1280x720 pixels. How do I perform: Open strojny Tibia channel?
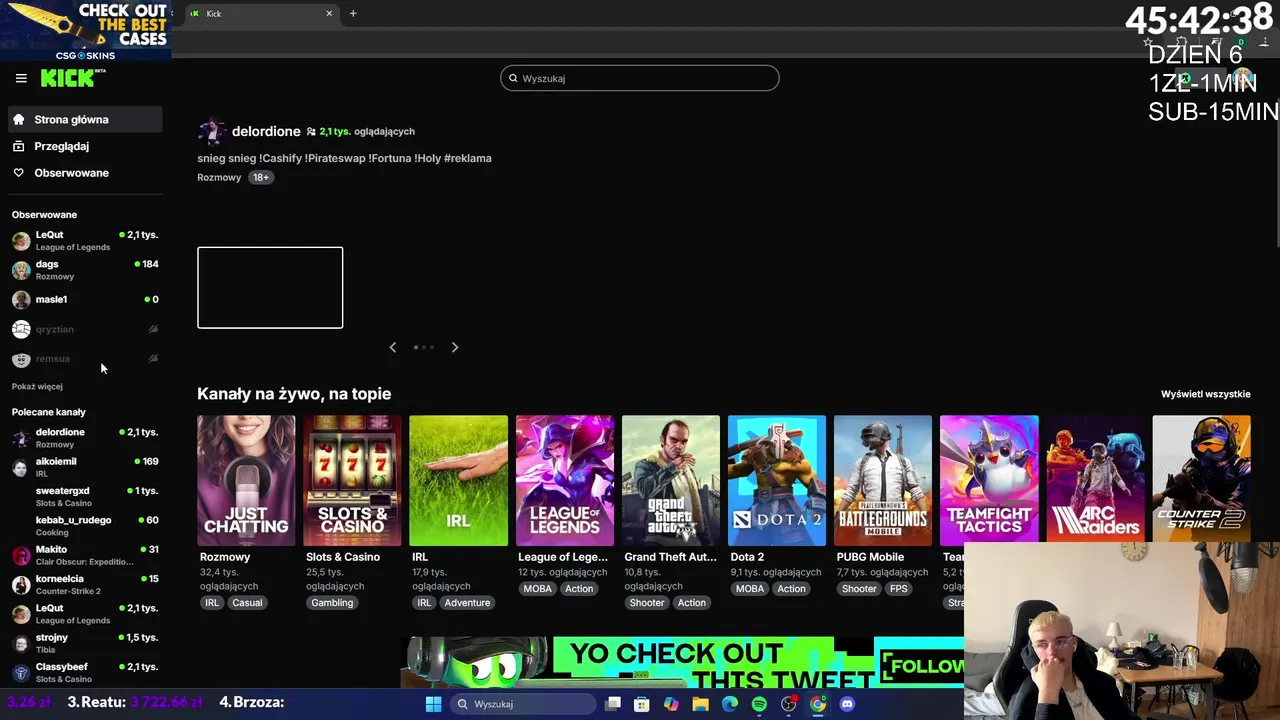pyautogui.click(x=85, y=643)
